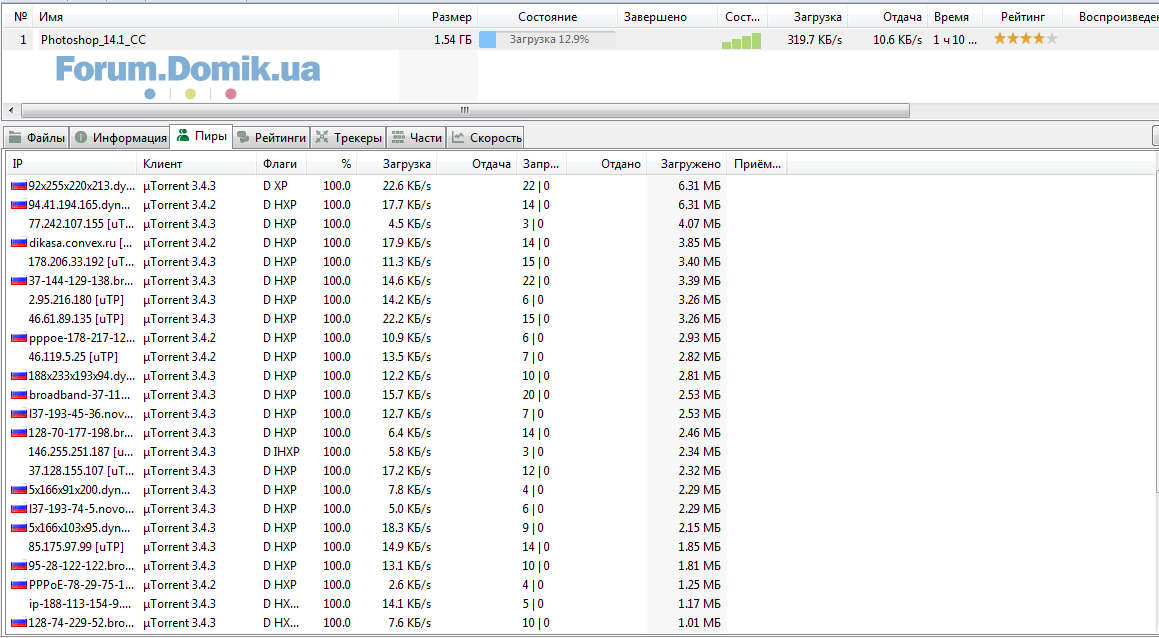Image resolution: width=1159 pixels, height=638 pixels.
Task: Sort peers by the IP column header
Action: click(72, 164)
